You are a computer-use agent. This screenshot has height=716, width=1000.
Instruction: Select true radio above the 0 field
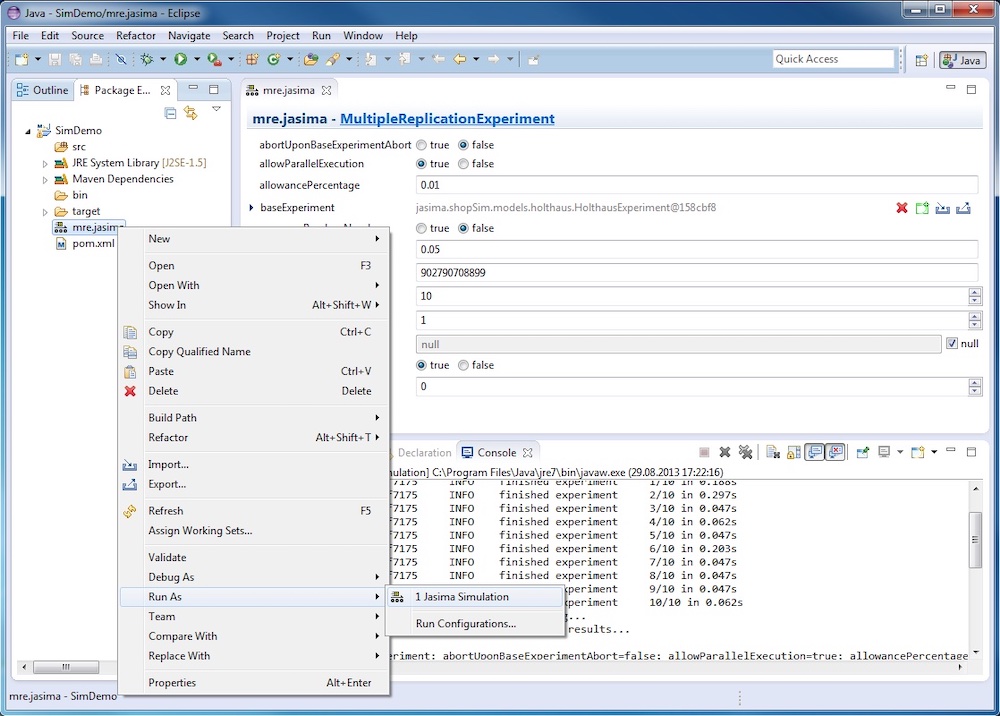coord(422,365)
